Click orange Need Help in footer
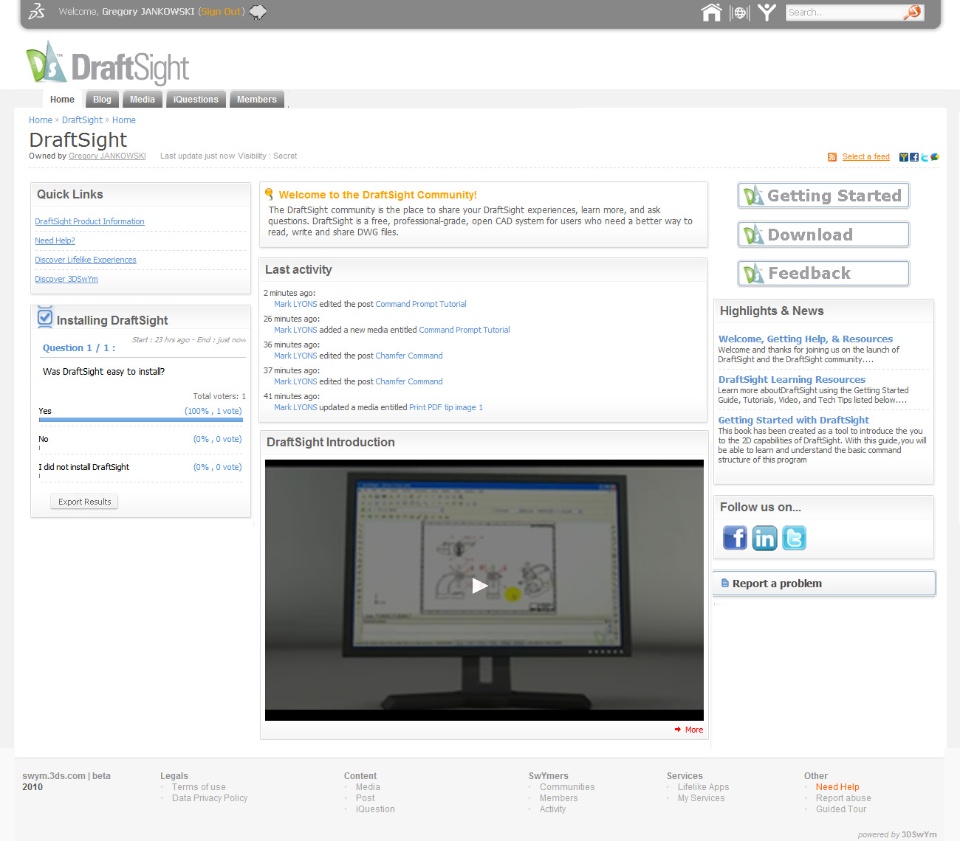The width and height of the screenshot is (960, 841). (837, 787)
